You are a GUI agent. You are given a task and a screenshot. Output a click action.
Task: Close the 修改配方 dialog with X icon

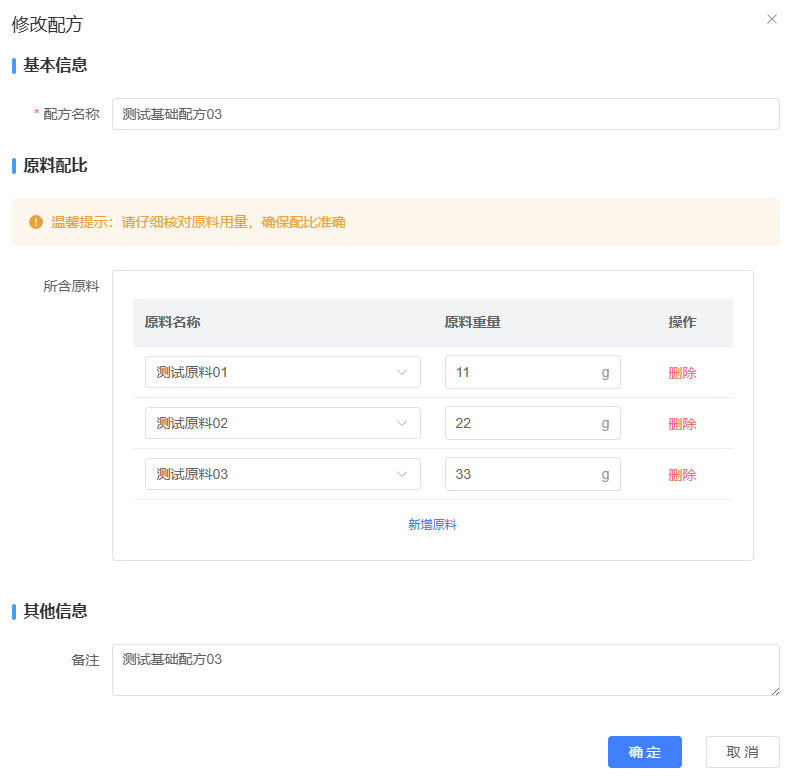771,19
